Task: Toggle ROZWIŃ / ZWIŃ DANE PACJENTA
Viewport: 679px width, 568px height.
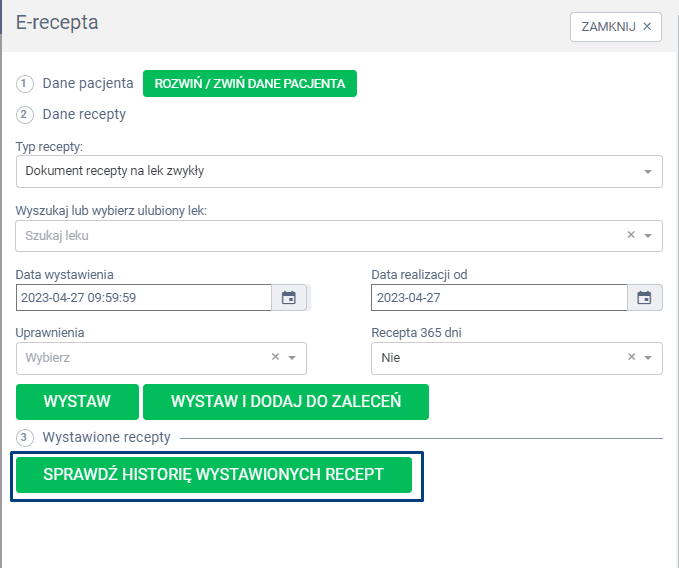Action: tap(250, 84)
